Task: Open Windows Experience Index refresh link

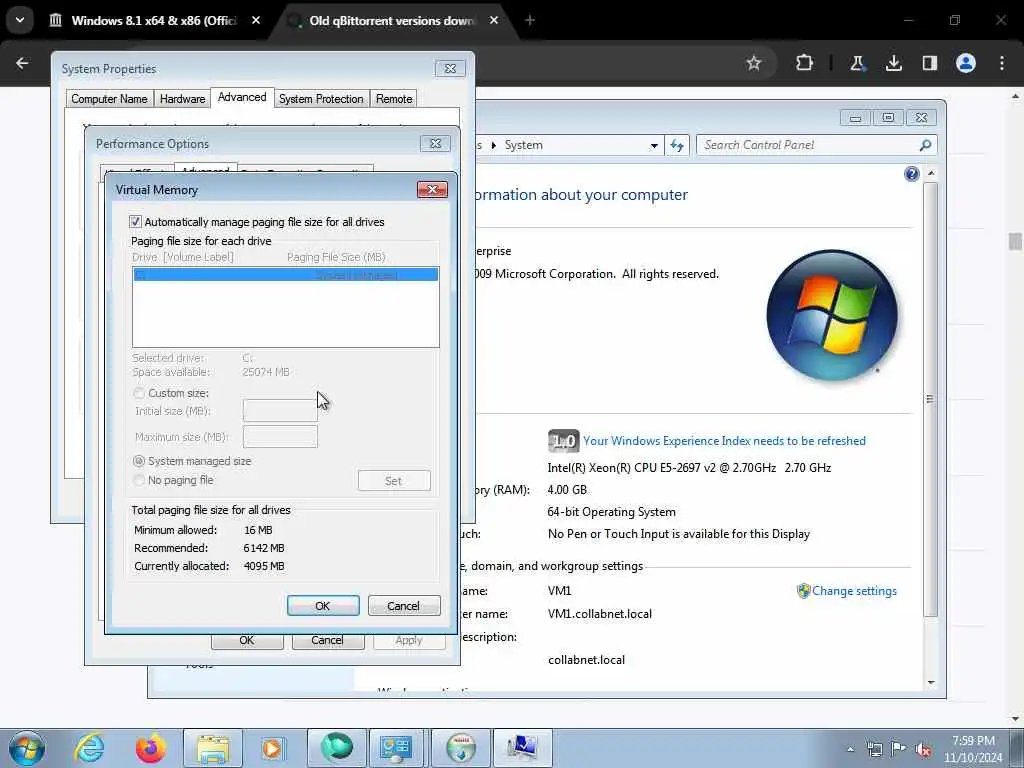Action: tap(724, 441)
